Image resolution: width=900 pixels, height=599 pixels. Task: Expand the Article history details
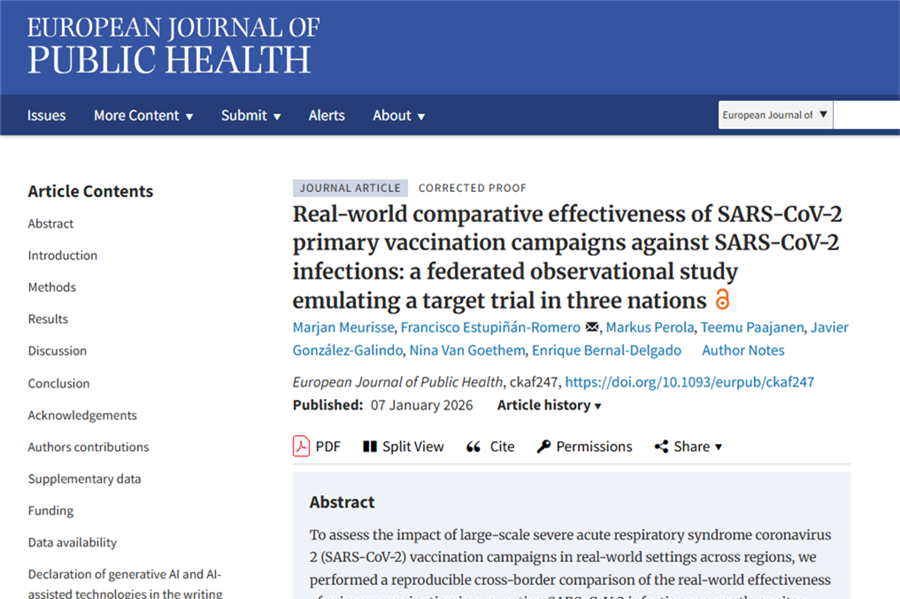tap(548, 405)
